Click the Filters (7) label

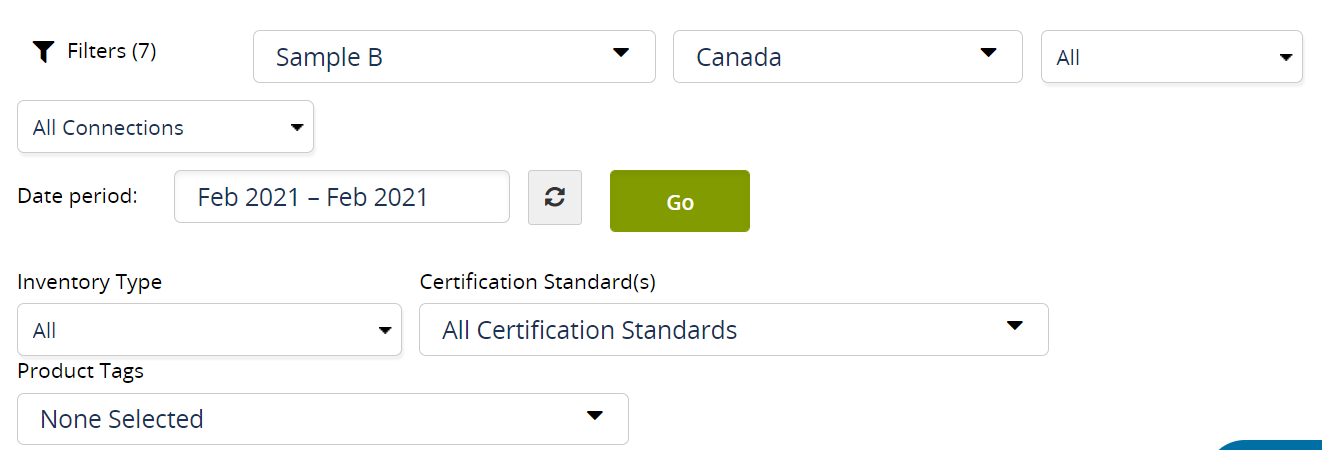pyautogui.click(x=112, y=51)
